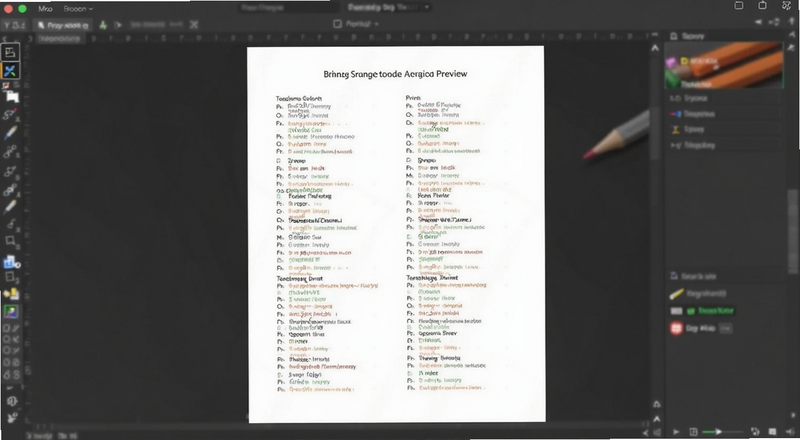Image resolution: width=800 pixels, height=440 pixels.
Task: Select the row with the blue arrow icon in right panel
Action: (723, 114)
